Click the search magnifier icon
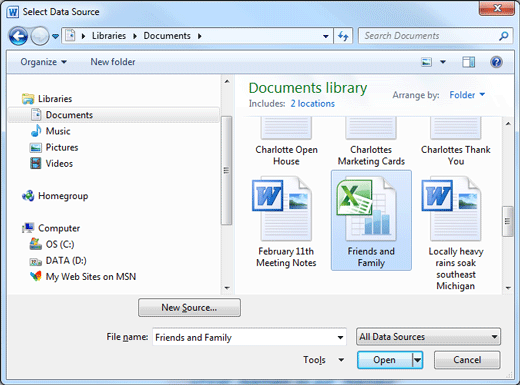 click(504, 36)
